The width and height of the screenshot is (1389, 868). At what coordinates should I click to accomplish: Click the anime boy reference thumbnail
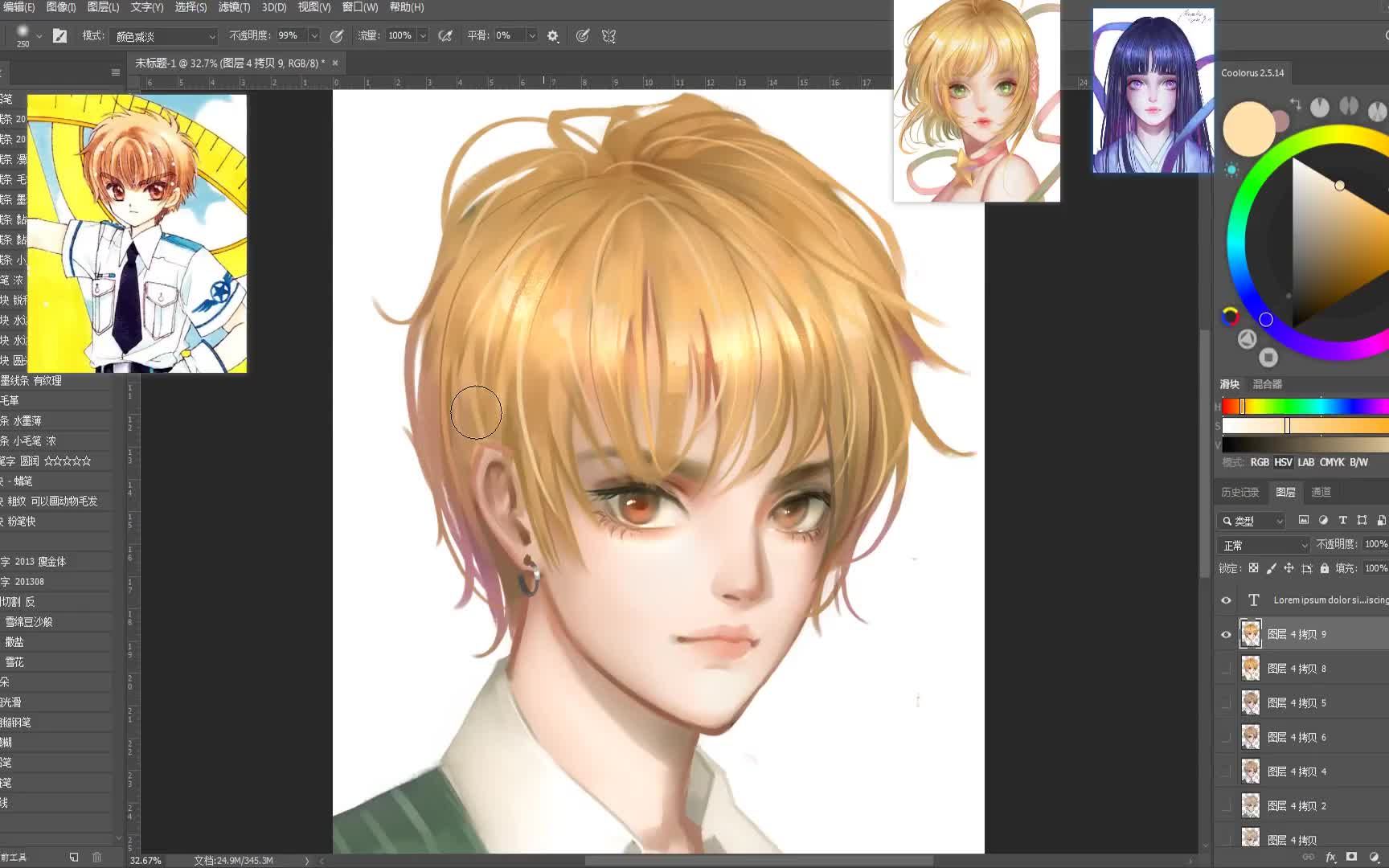[137, 233]
